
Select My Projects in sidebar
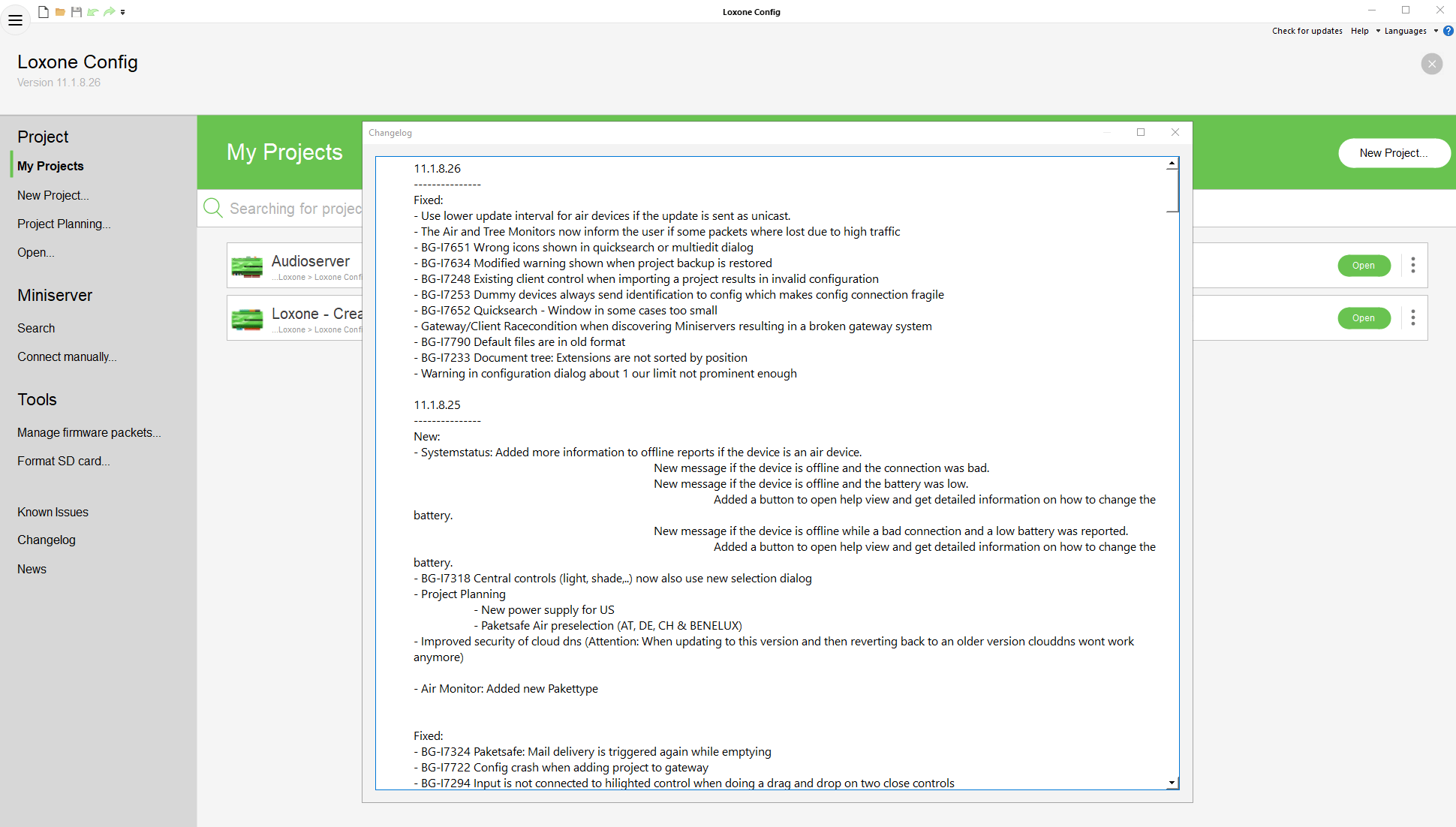point(50,166)
